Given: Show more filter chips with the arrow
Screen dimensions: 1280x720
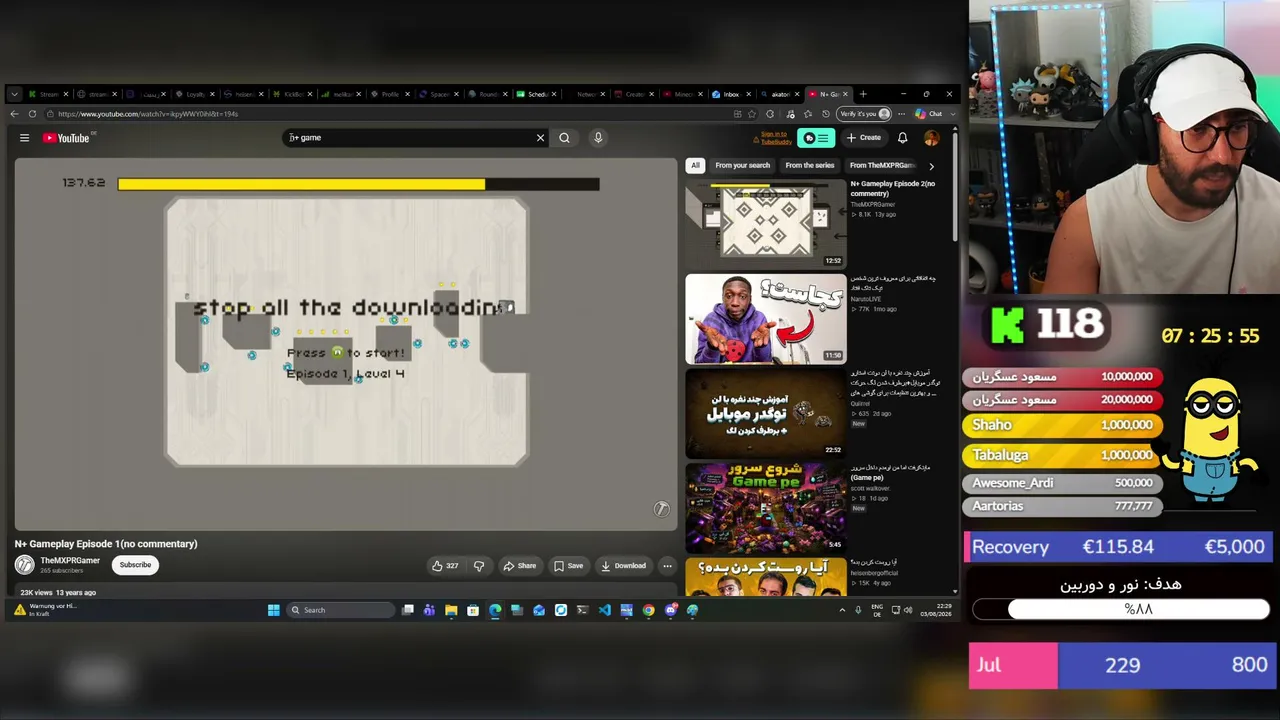Looking at the screenshot, I should [931, 166].
